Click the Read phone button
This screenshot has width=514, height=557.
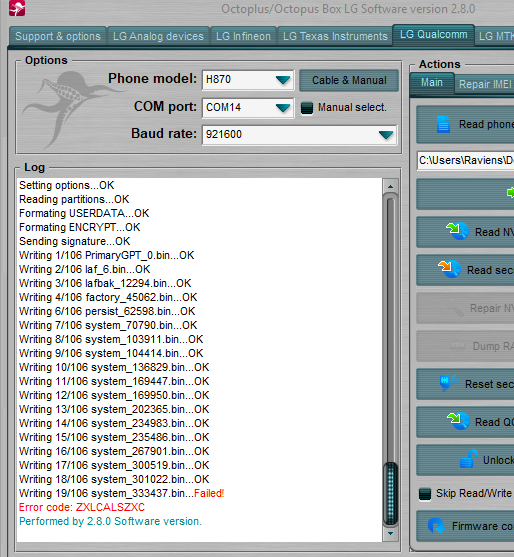(465, 124)
